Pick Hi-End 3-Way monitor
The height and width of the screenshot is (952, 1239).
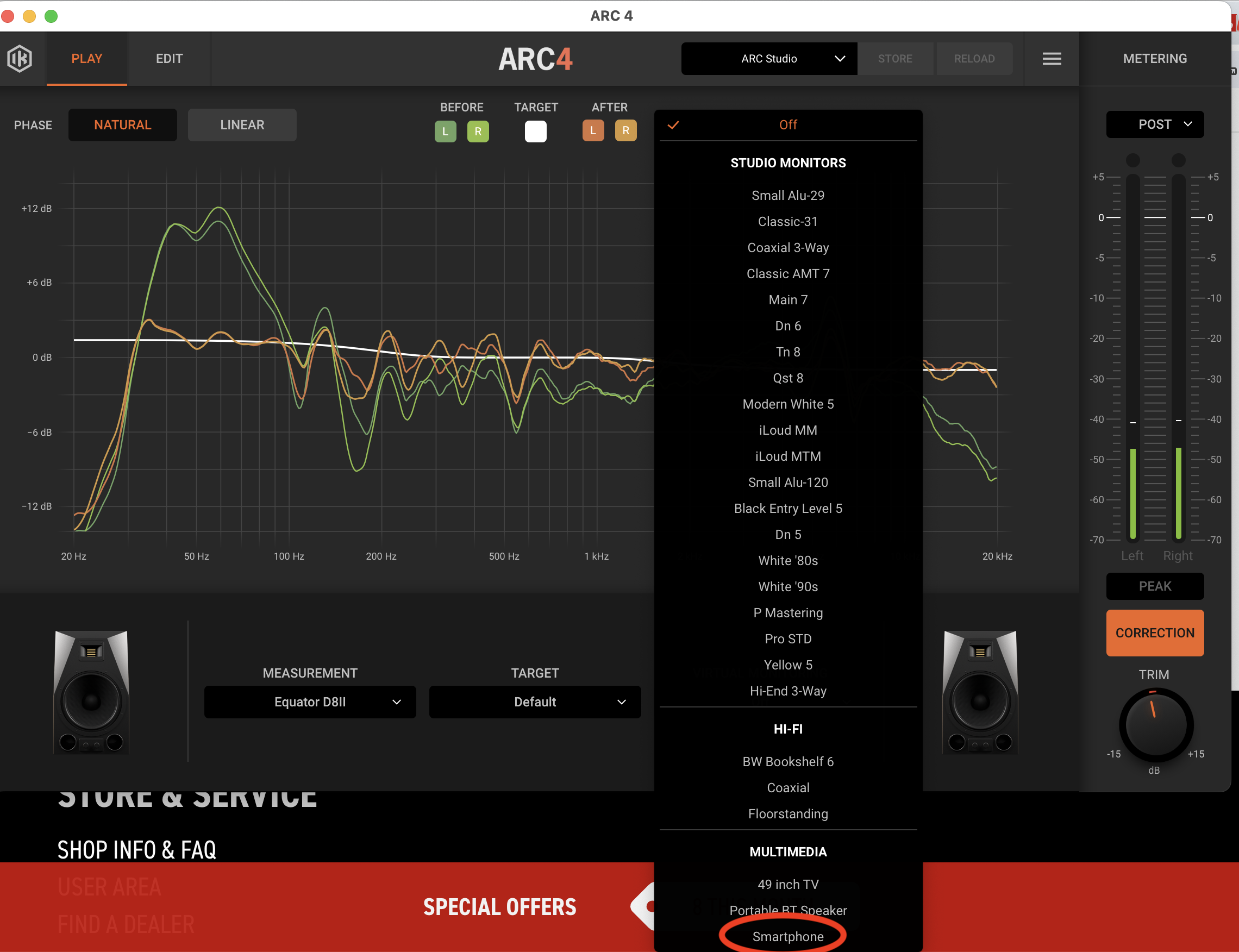click(788, 691)
